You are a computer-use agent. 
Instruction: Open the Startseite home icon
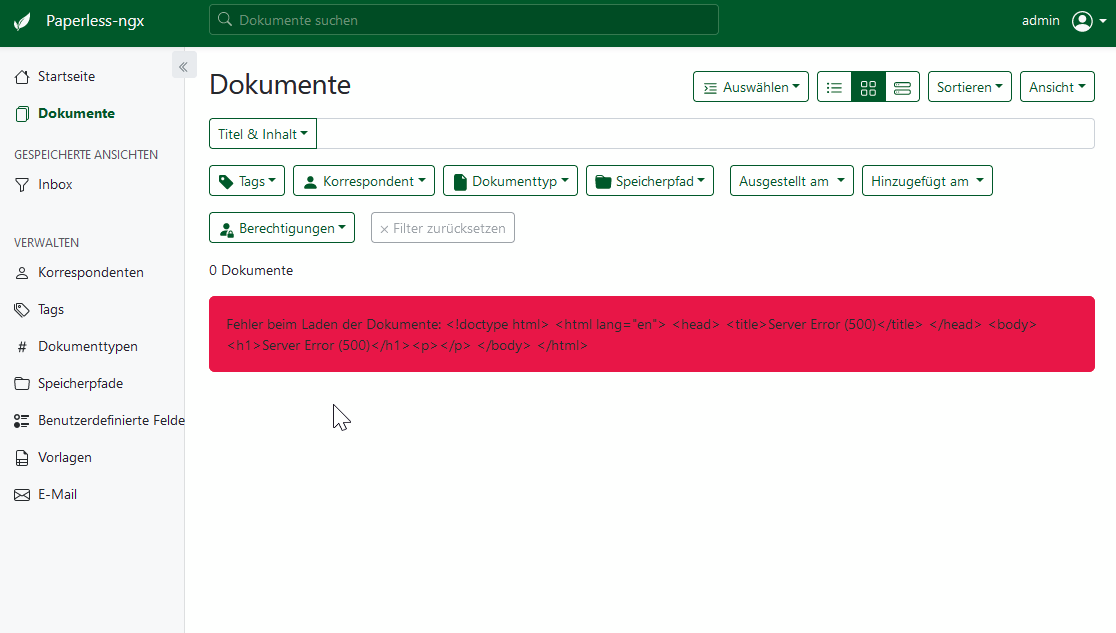[x=21, y=76]
